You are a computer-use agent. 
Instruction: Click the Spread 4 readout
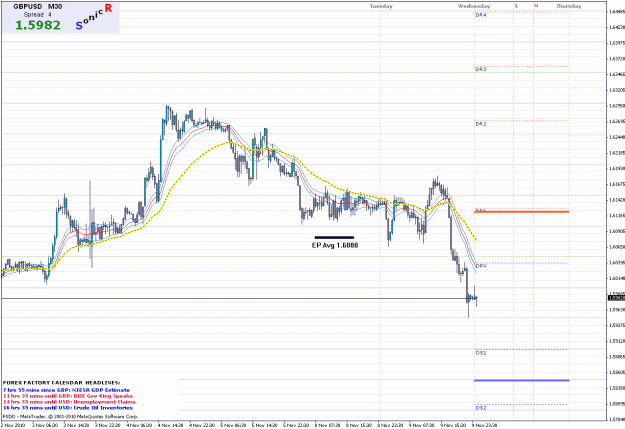coord(37,15)
